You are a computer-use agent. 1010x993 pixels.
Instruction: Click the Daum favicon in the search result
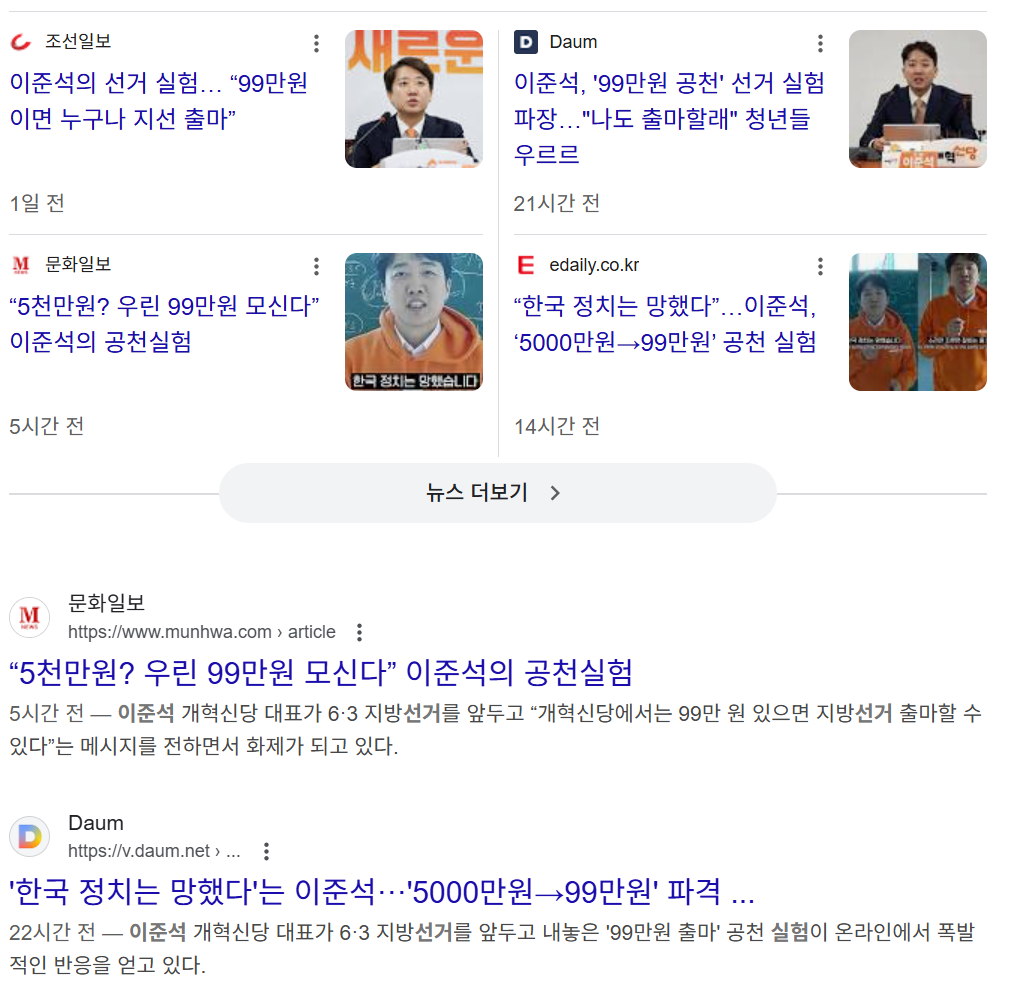[x=30, y=836]
